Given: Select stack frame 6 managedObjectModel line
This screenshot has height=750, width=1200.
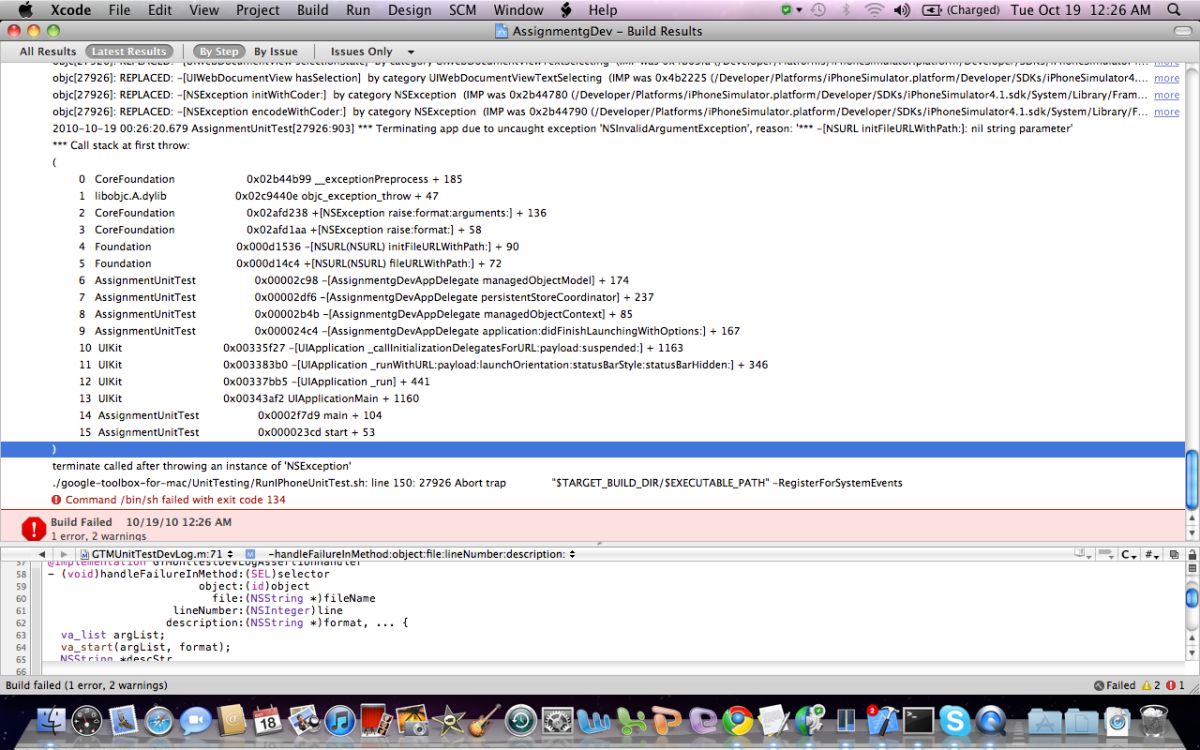Looking at the screenshot, I should 354,280.
